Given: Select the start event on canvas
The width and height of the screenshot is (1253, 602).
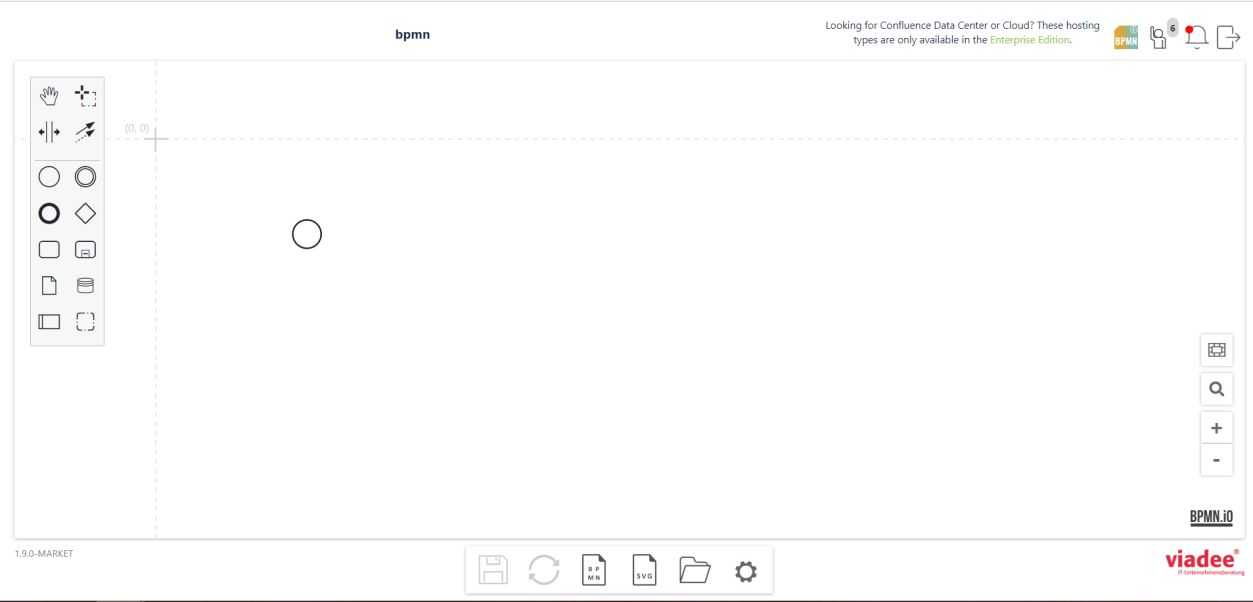Looking at the screenshot, I should [307, 234].
